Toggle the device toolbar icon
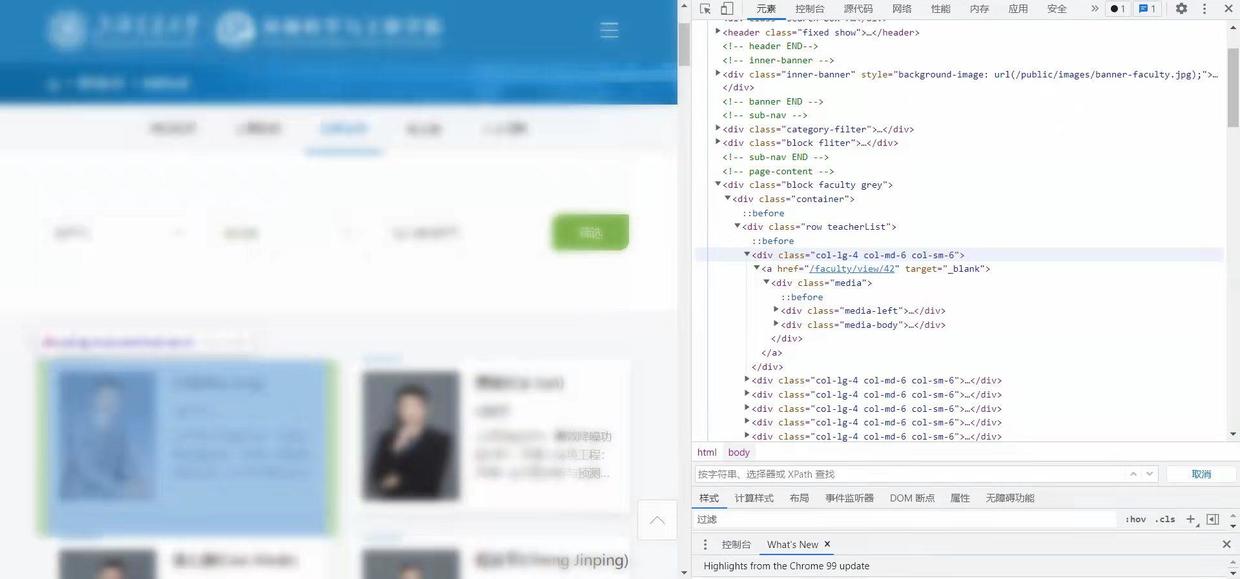1240x579 pixels. click(x=727, y=9)
